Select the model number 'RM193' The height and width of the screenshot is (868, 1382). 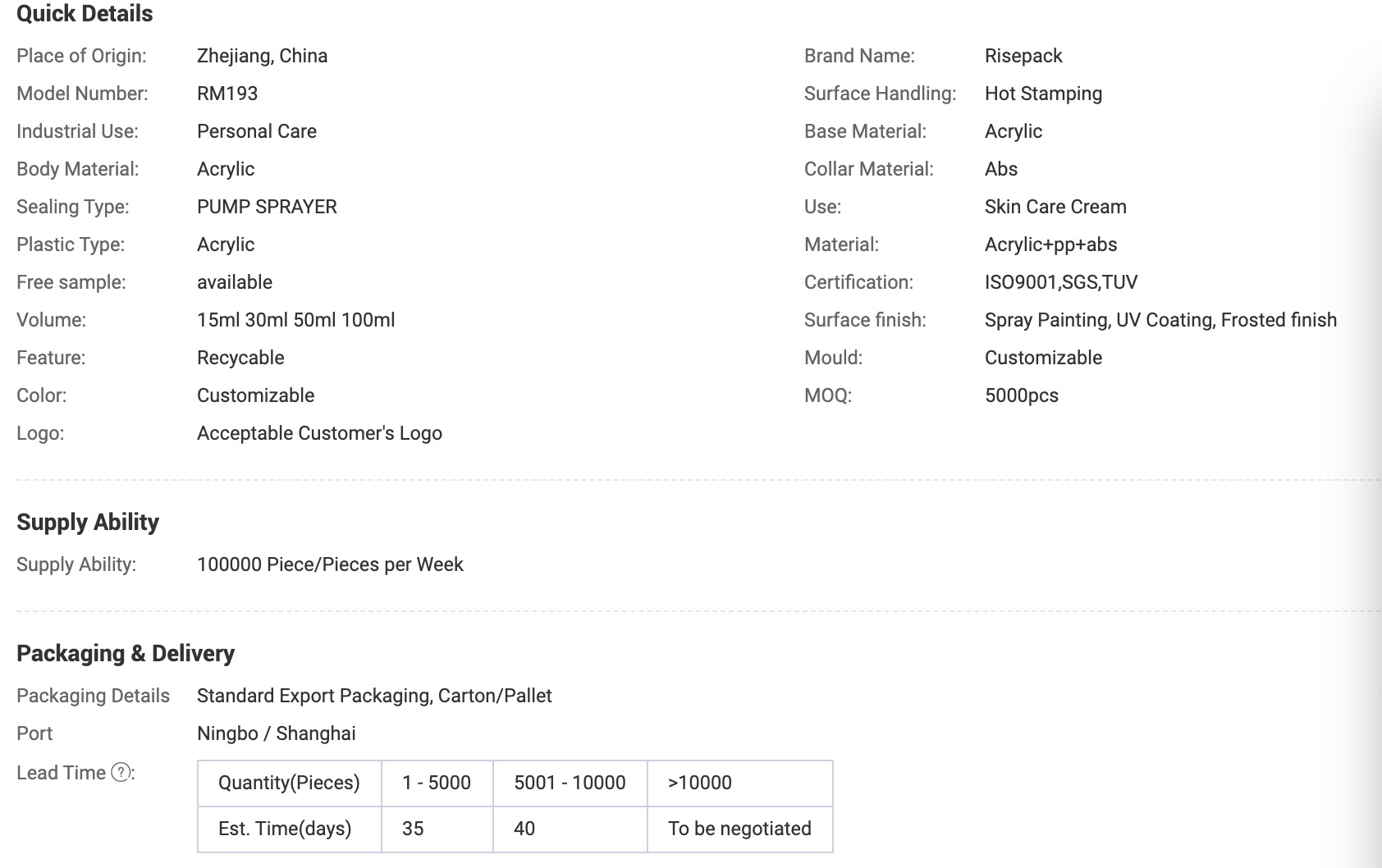pos(227,94)
